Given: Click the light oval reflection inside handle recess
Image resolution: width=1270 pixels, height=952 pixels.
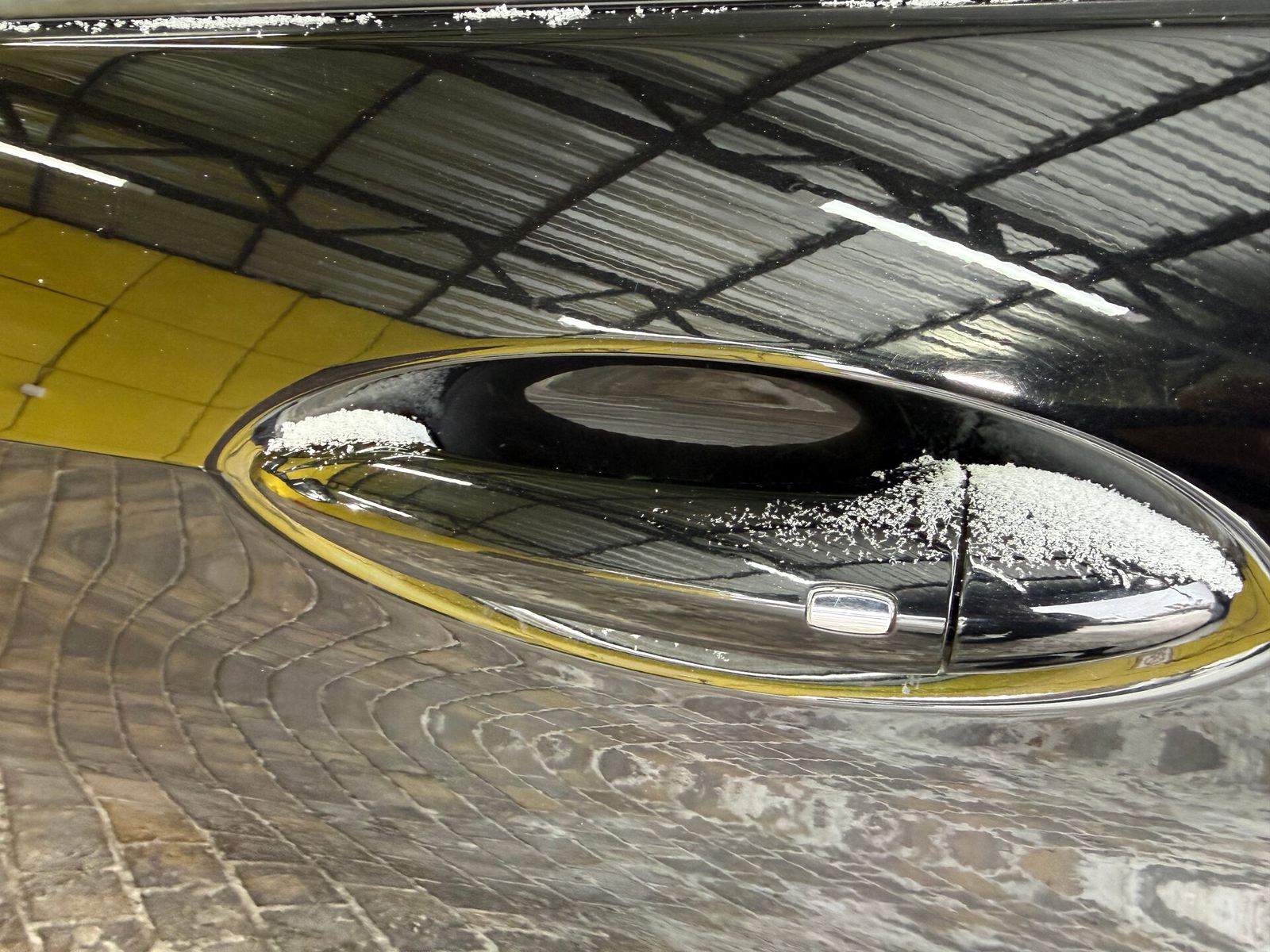Looking at the screenshot, I should (x=689, y=405).
